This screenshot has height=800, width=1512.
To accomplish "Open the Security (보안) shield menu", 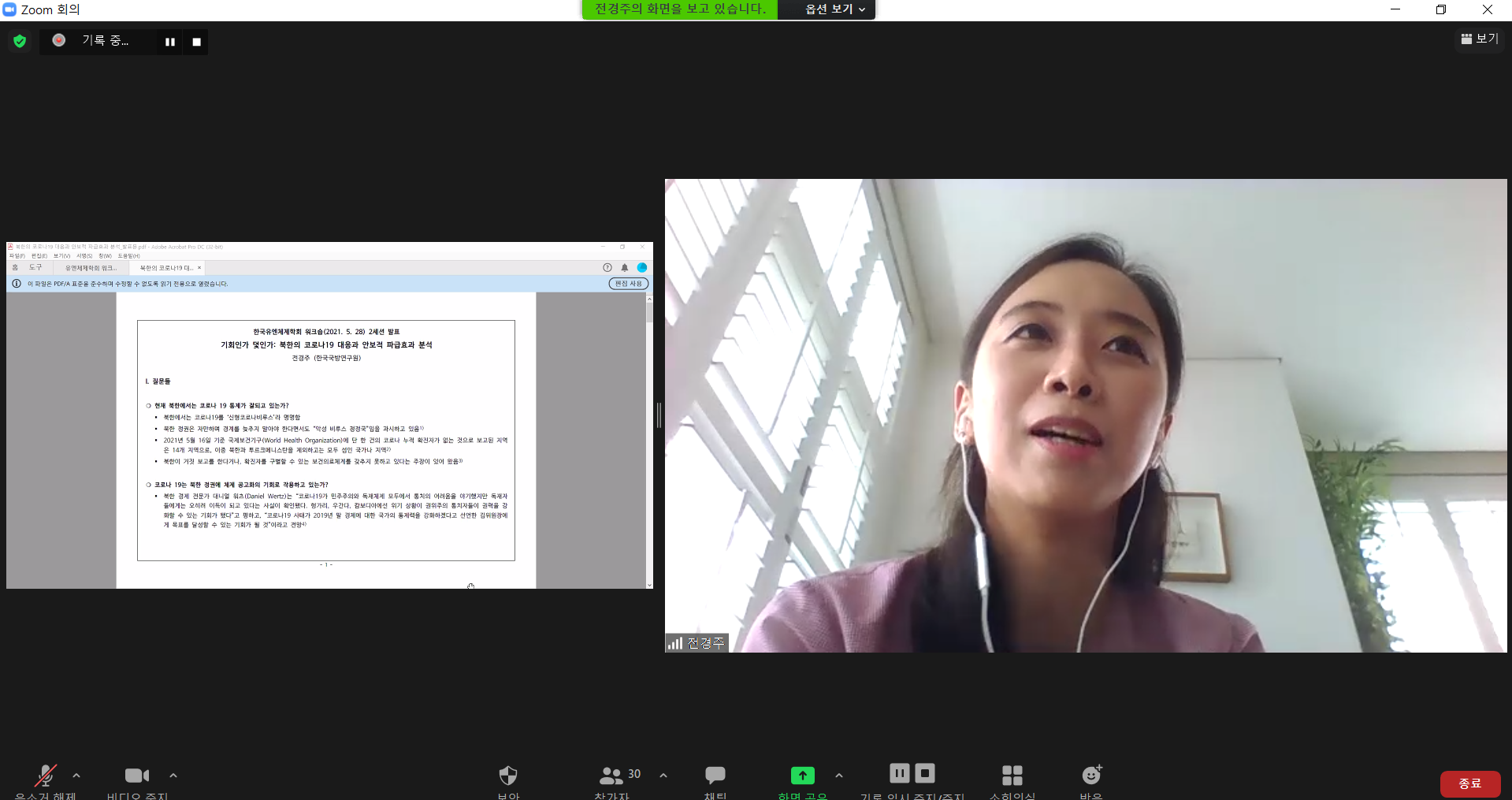I will click(508, 776).
